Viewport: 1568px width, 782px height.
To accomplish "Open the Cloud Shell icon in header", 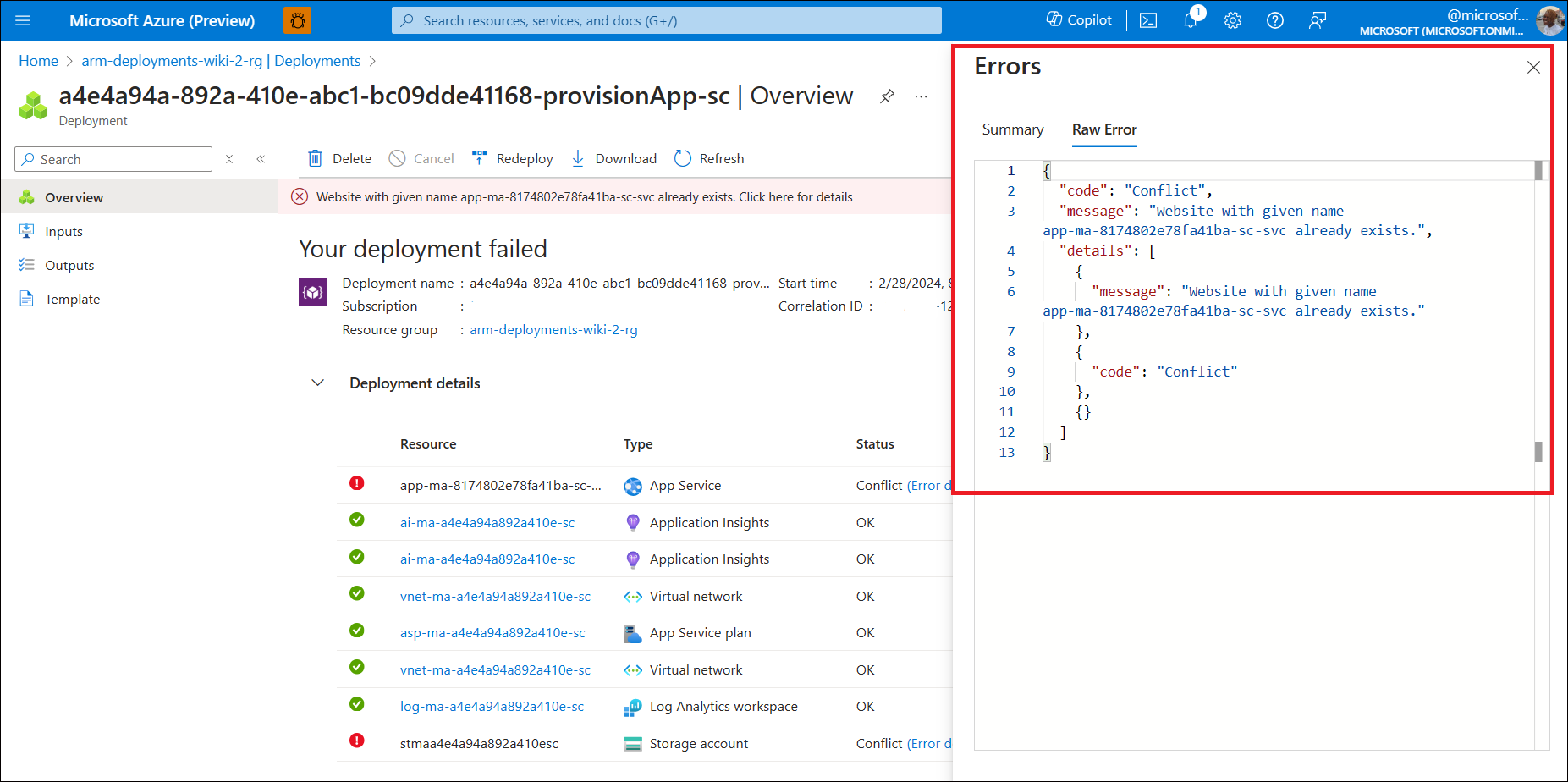I will coord(1148,20).
